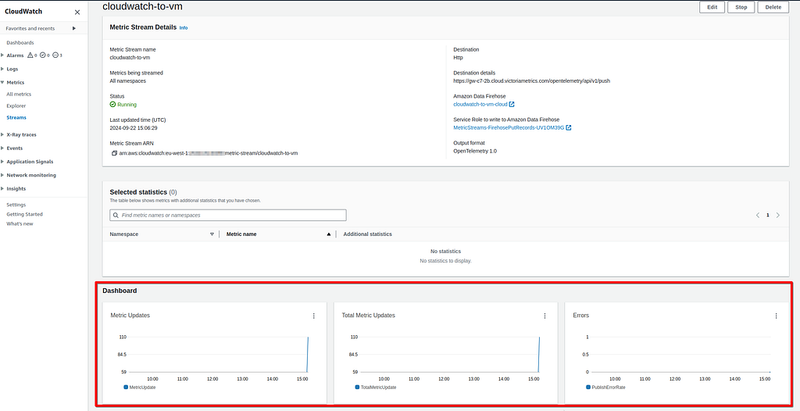Screen dimensions: 800x411
Task: Click OpenTelemetry 1.0 output format value
Action: click(475, 151)
